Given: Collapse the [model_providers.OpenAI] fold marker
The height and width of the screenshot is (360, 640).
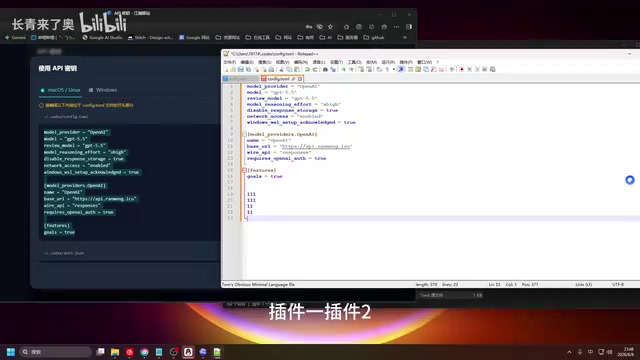Looking at the screenshot, I should 244,134.
